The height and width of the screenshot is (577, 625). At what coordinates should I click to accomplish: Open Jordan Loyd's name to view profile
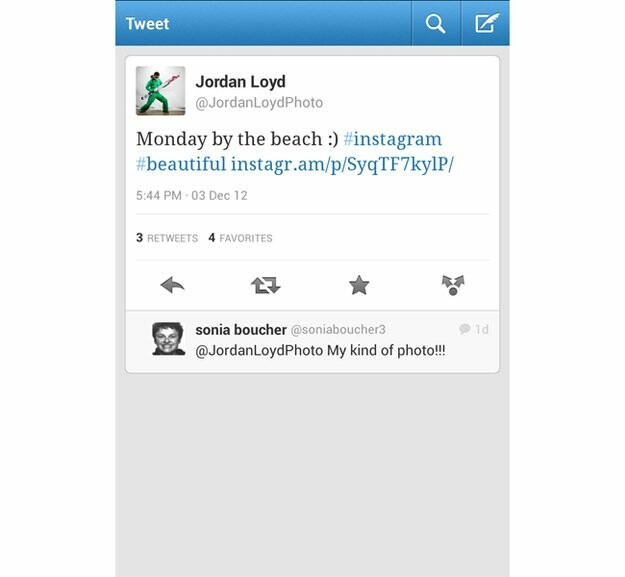240,82
